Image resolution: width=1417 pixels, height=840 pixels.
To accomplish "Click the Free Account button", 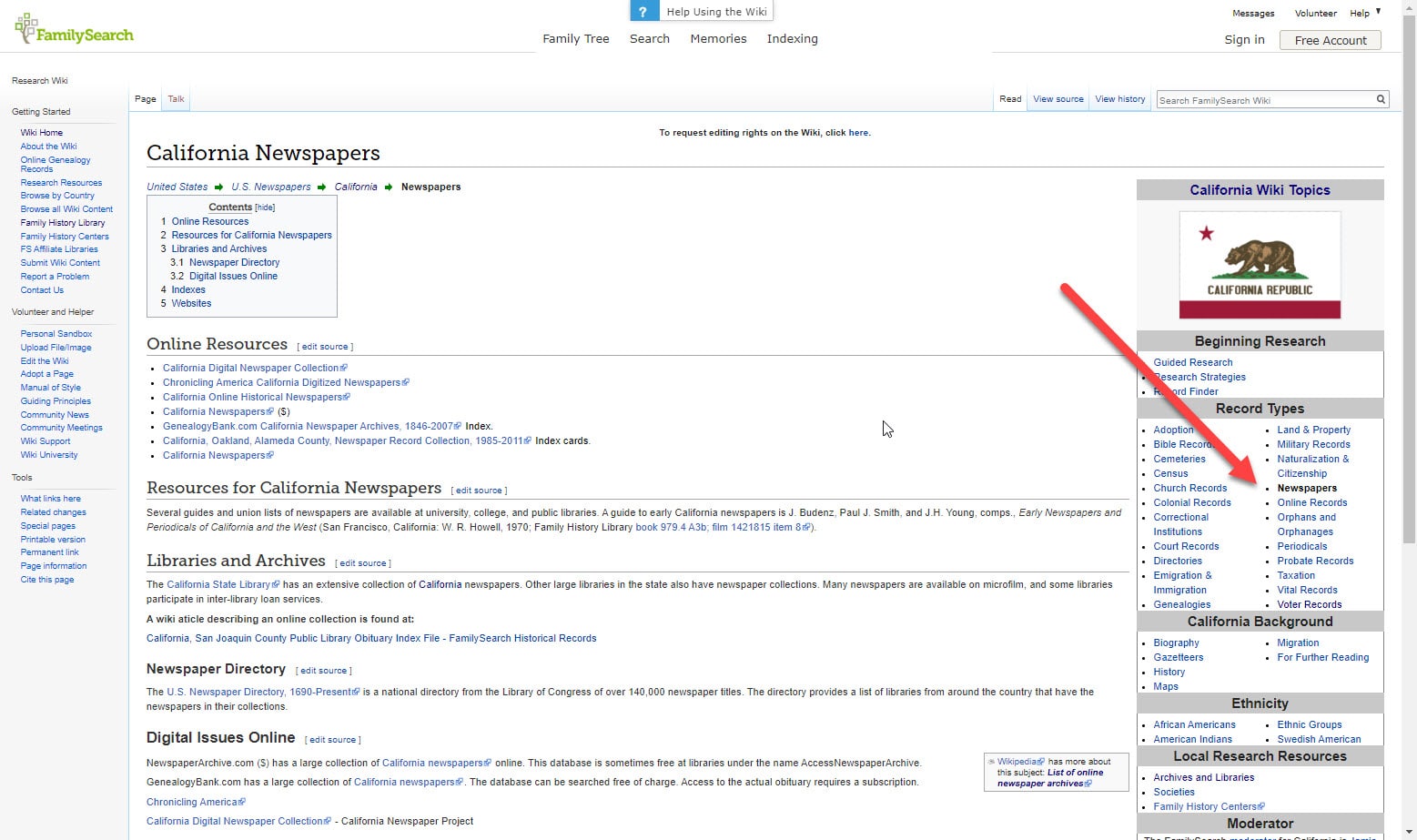I will click(x=1331, y=40).
